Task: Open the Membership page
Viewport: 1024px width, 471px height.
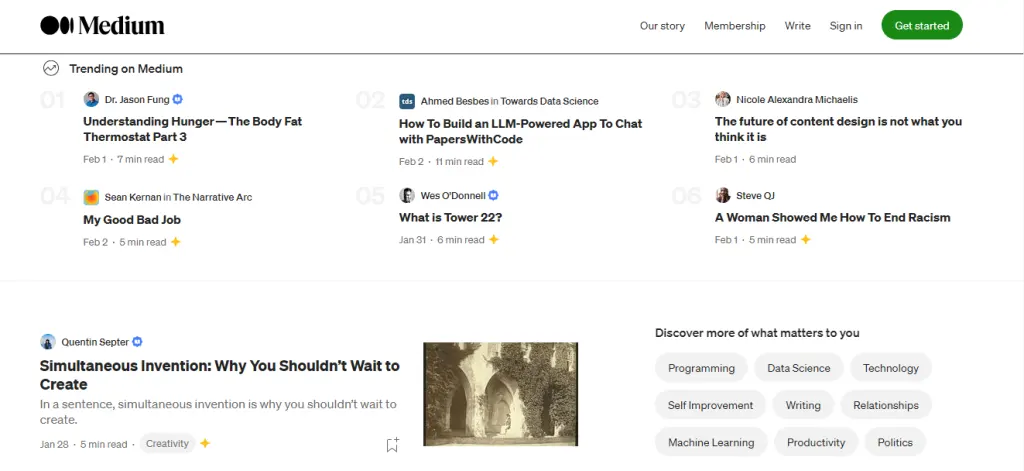Action: [735, 26]
